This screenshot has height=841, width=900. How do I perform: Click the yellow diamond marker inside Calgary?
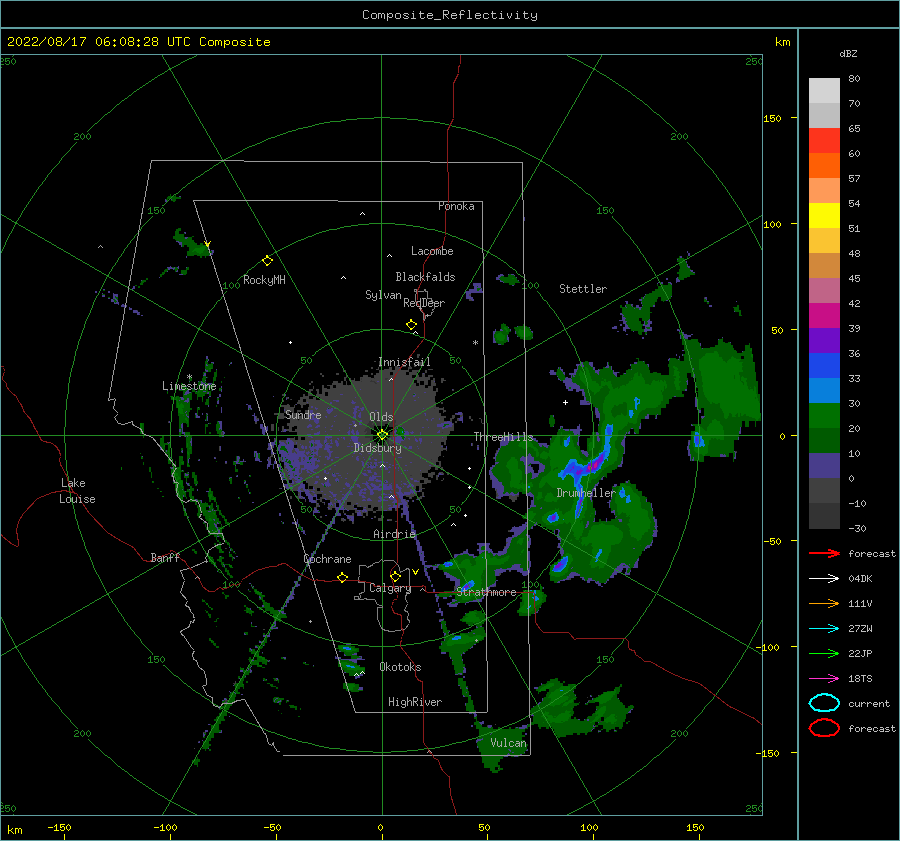[395, 576]
